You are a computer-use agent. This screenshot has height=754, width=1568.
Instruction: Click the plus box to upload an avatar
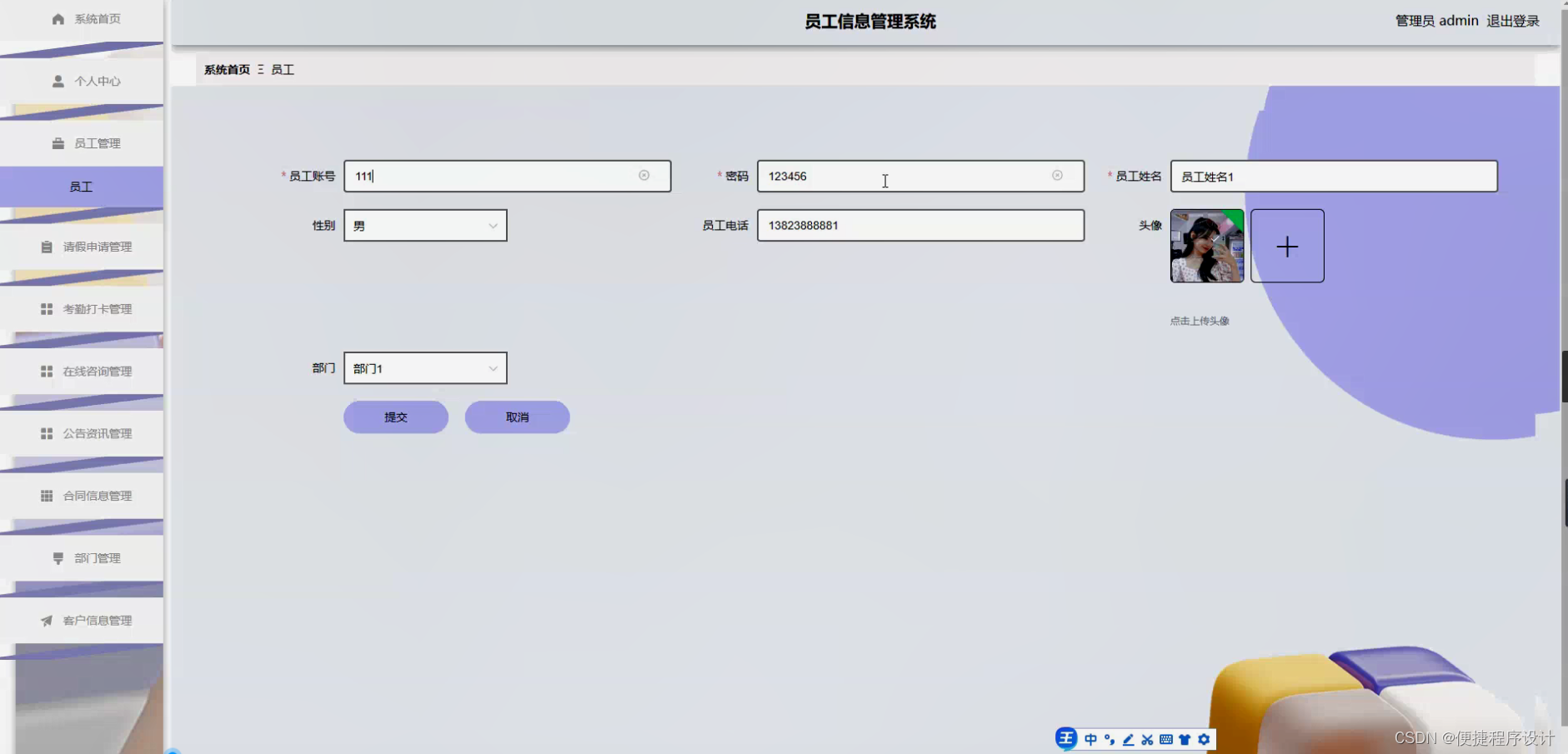click(1286, 246)
